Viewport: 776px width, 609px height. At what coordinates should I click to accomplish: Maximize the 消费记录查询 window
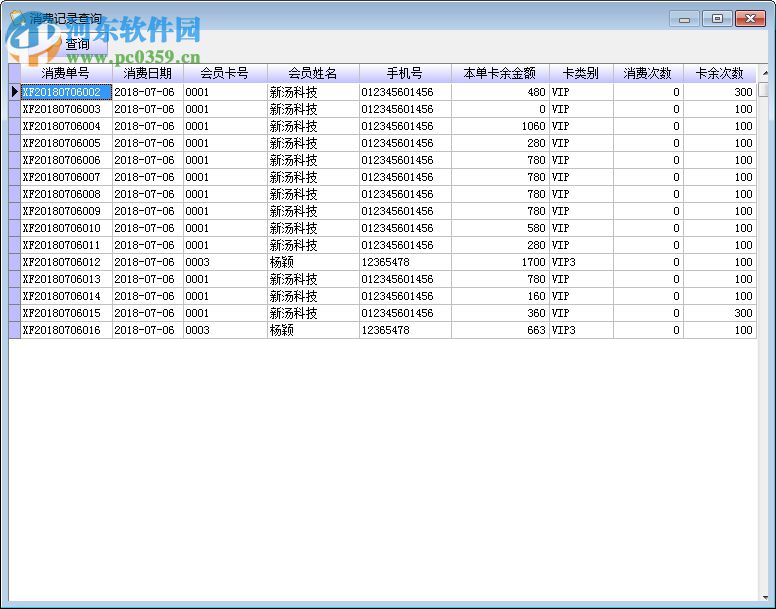[717, 19]
